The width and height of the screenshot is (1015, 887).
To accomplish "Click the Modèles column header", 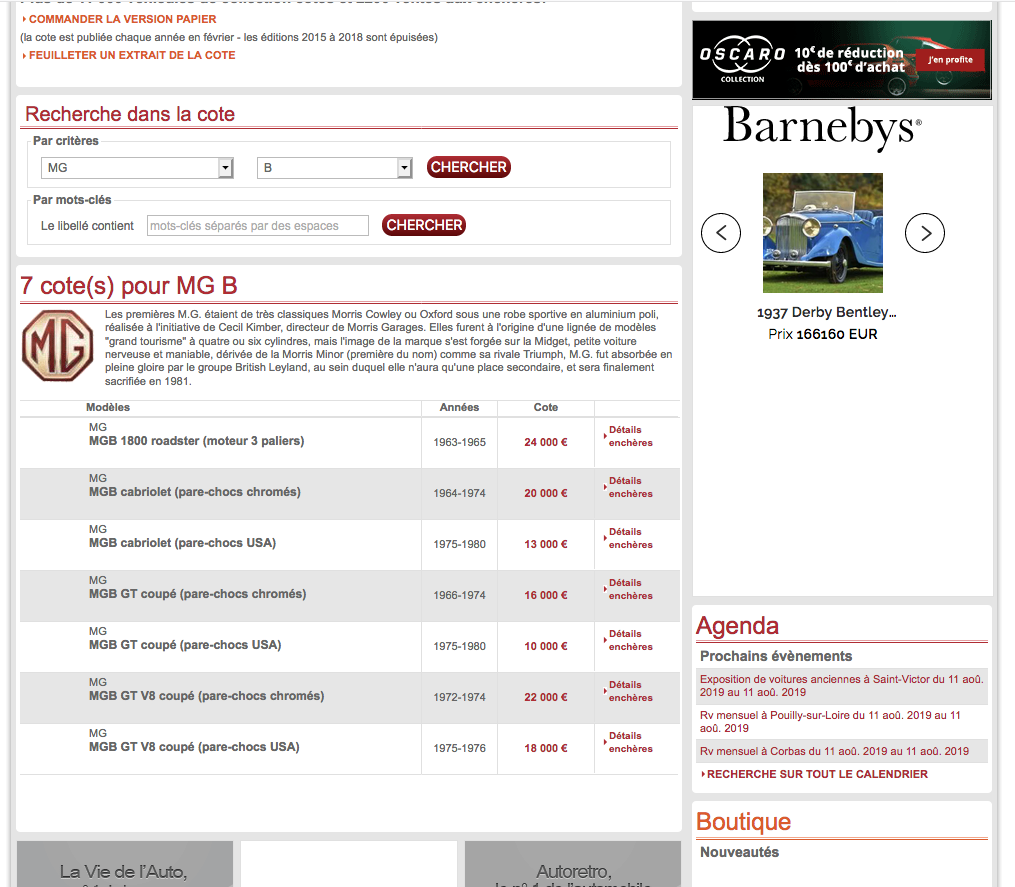I will tap(108, 407).
